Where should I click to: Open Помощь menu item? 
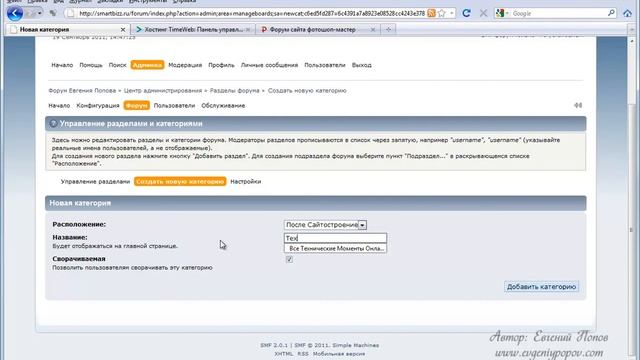coord(91,65)
